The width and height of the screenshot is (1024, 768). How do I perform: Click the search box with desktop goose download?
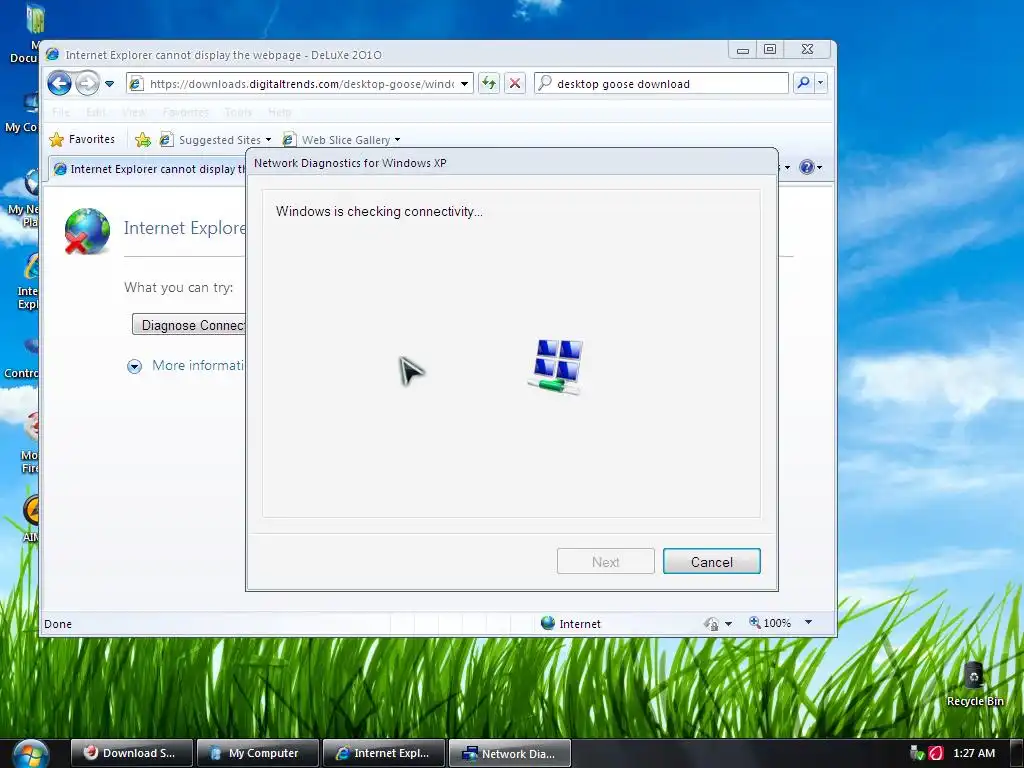pyautogui.click(x=661, y=84)
